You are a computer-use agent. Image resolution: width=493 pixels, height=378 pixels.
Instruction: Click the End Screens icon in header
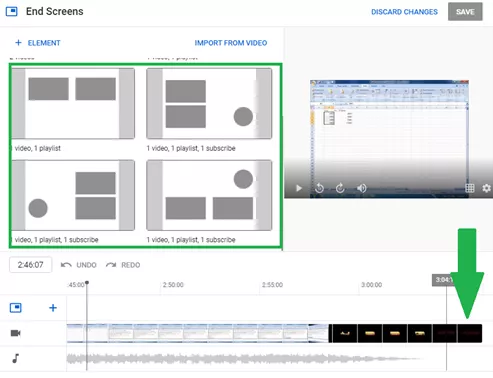[x=12, y=12]
